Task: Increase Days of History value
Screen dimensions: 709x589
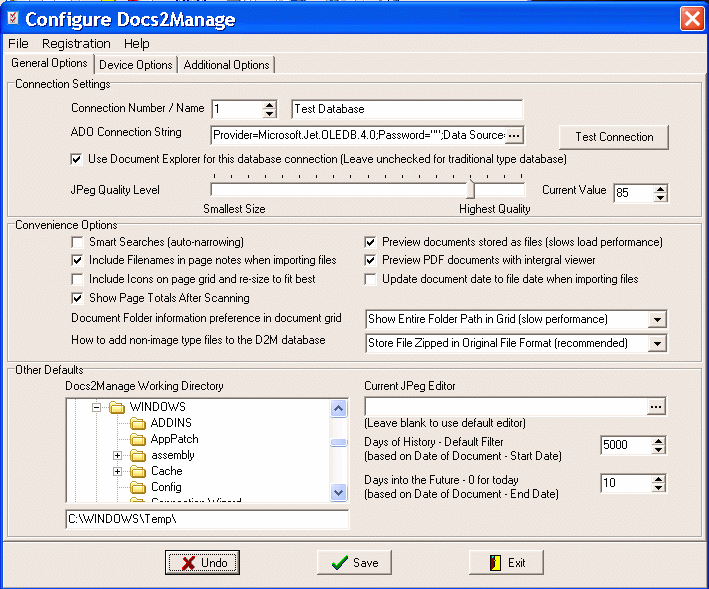Action: pyautogui.click(x=659, y=441)
